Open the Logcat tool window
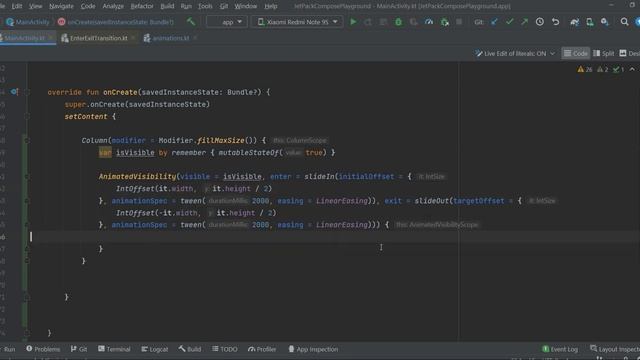This screenshot has width=640, height=360. 154,349
